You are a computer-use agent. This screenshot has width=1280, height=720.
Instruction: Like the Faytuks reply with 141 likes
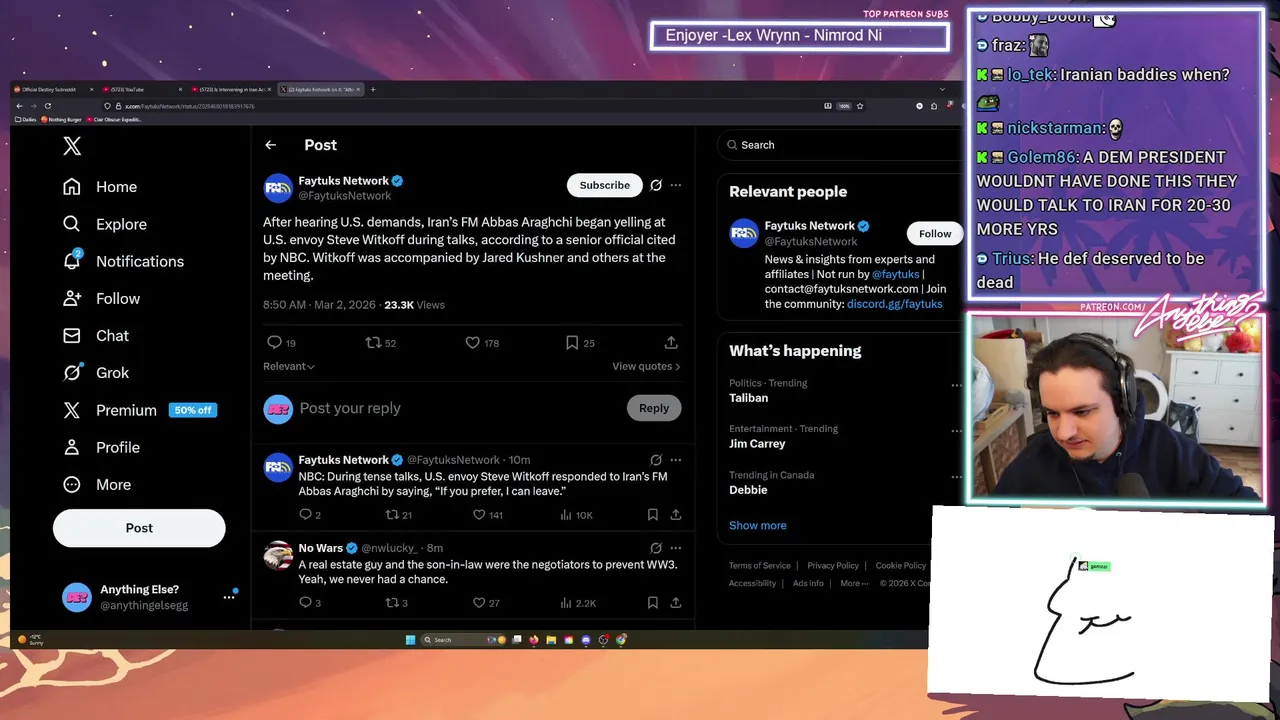[x=488, y=515]
